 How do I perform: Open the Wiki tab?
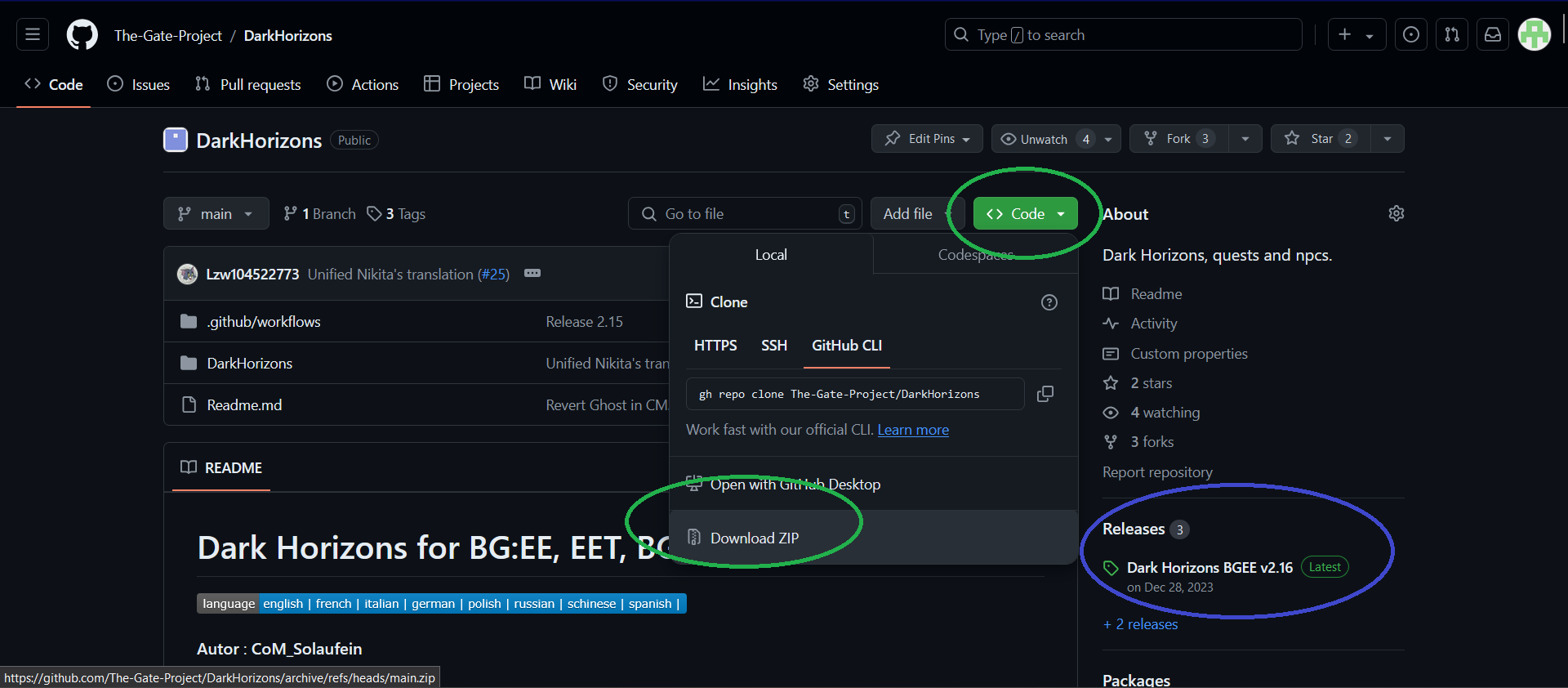550,84
